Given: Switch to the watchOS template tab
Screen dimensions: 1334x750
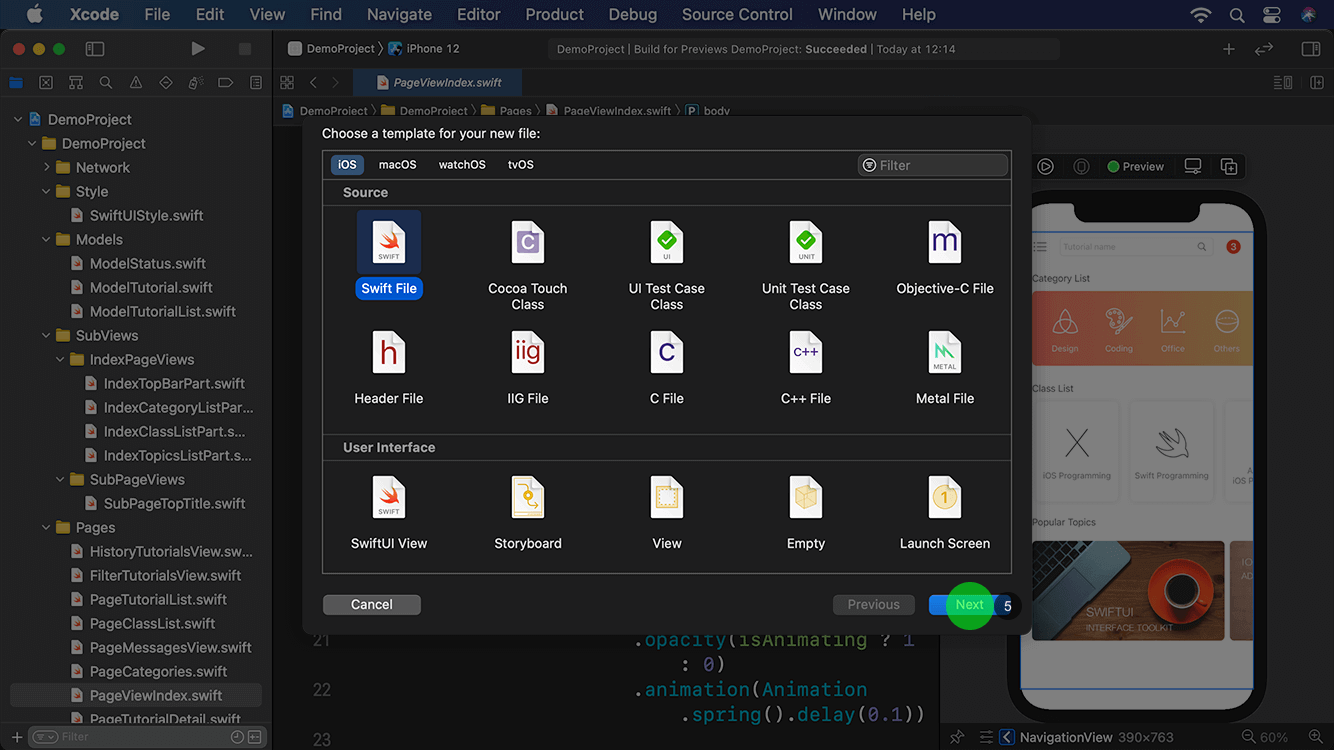Looking at the screenshot, I should coord(462,165).
